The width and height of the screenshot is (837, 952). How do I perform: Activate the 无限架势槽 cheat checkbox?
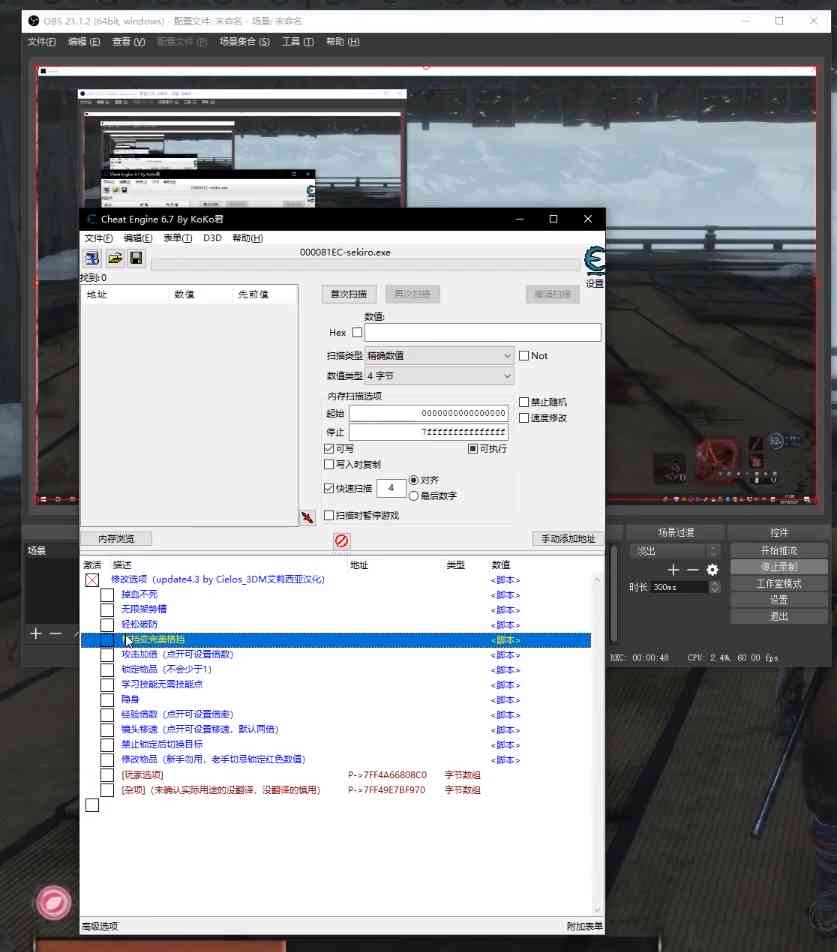(x=107, y=610)
